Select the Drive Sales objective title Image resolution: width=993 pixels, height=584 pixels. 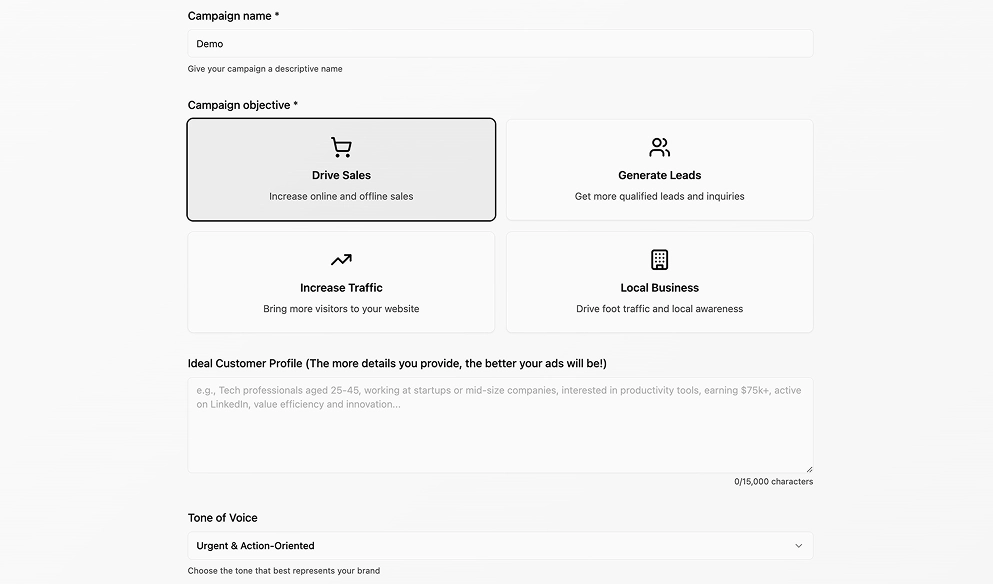pos(341,175)
